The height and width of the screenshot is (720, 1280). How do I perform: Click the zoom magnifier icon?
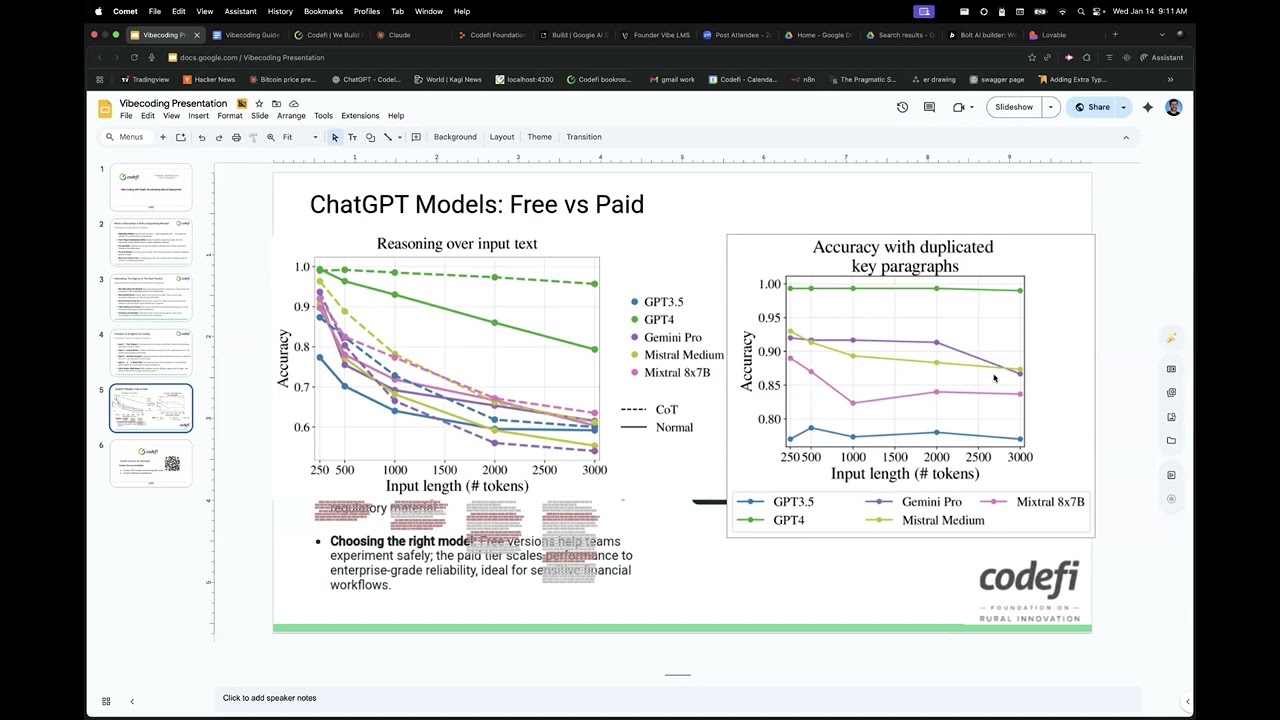(270, 137)
